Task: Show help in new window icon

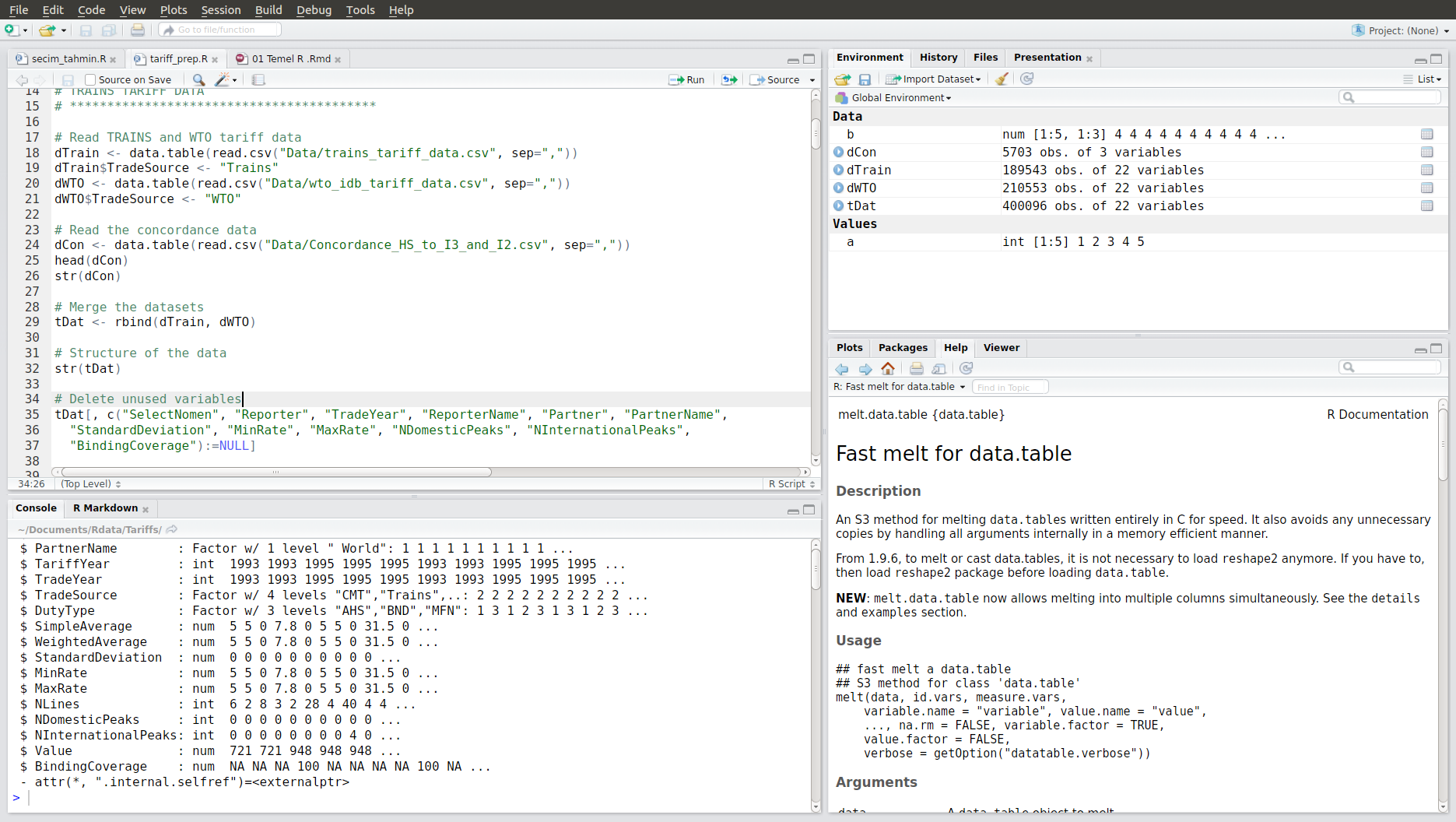Action: pos(939,368)
